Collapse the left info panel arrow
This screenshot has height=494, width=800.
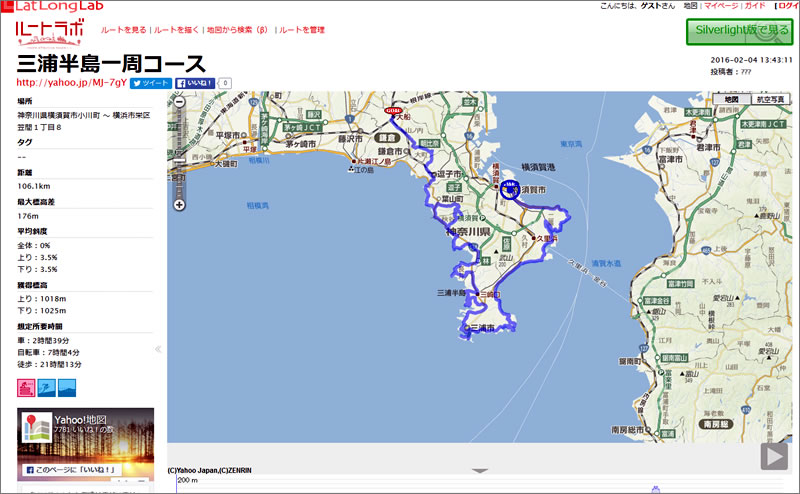[158, 349]
